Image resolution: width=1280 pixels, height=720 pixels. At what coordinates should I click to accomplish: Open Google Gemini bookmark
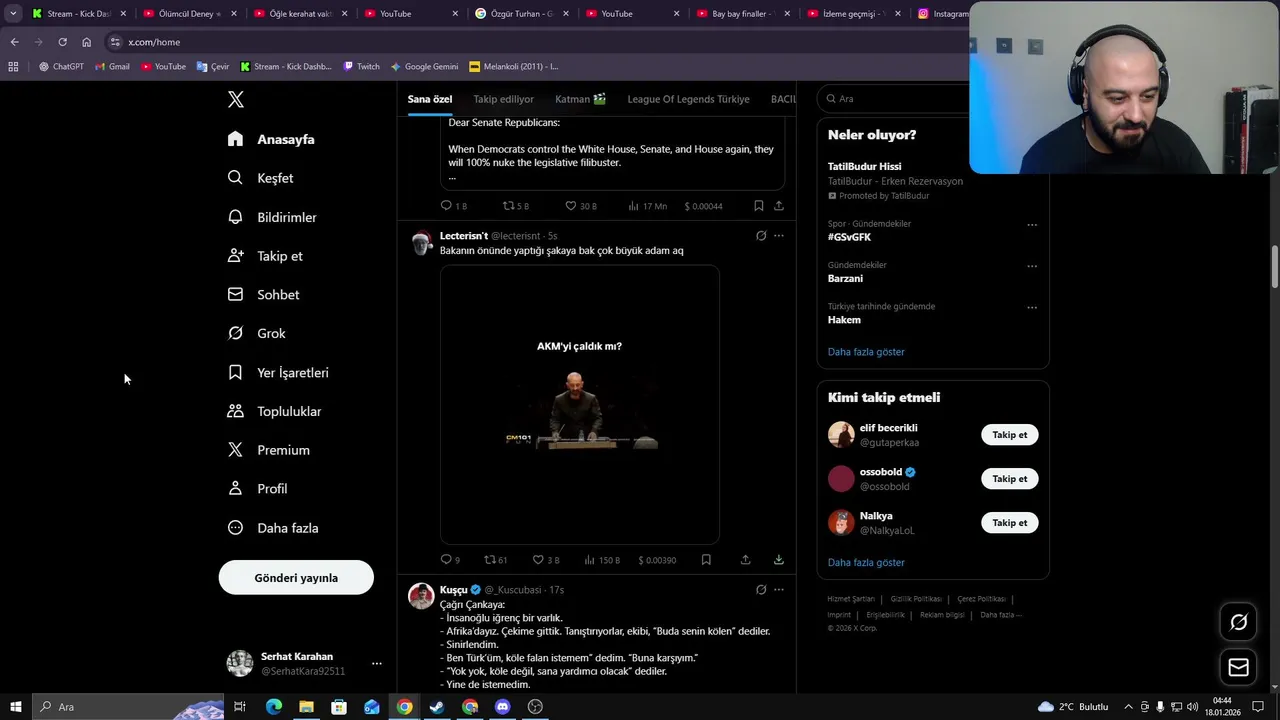(424, 67)
